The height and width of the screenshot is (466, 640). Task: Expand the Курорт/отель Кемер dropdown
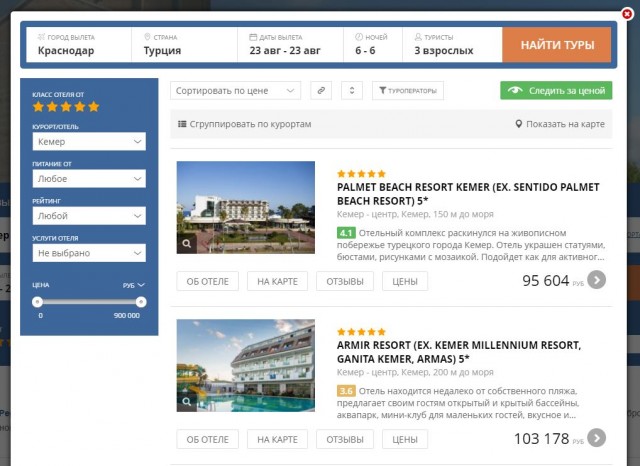click(x=89, y=142)
